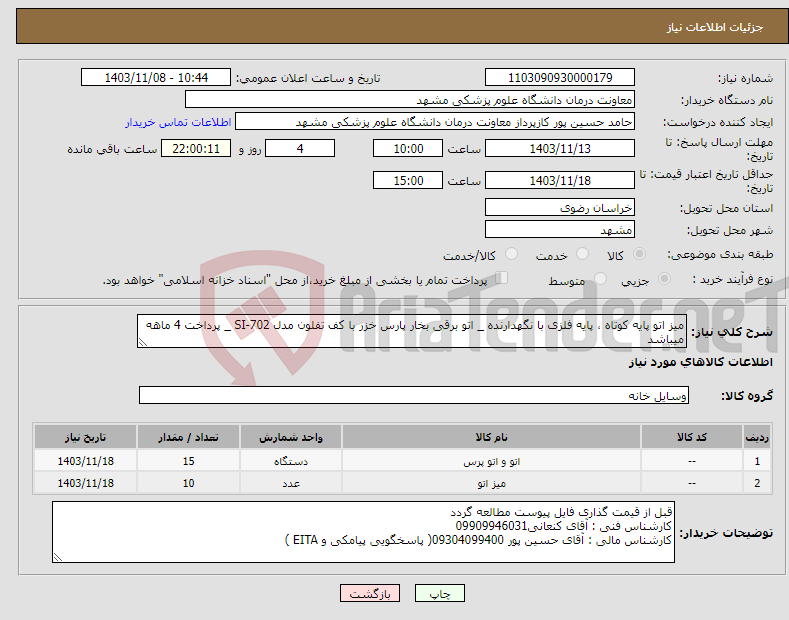The height and width of the screenshot is (620, 789).
Task: Select the کالا/خدمت radio button
Action: point(511,254)
